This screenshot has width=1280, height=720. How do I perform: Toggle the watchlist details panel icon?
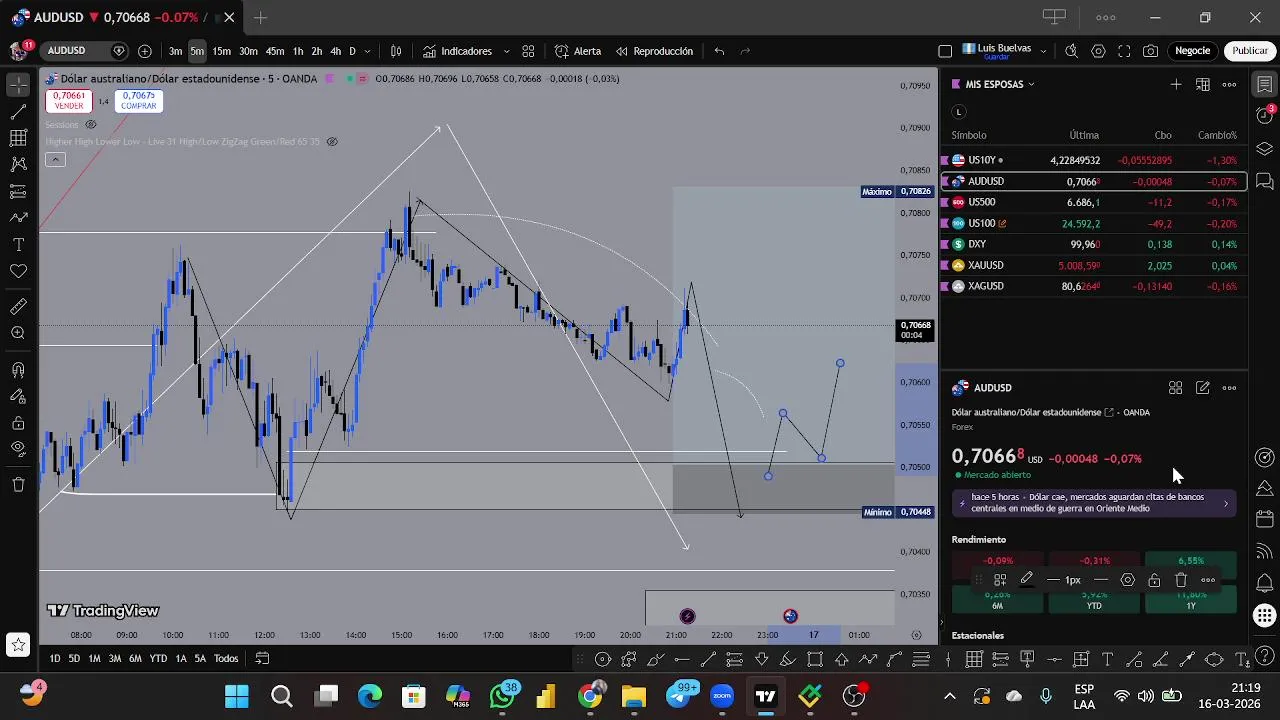1265,85
